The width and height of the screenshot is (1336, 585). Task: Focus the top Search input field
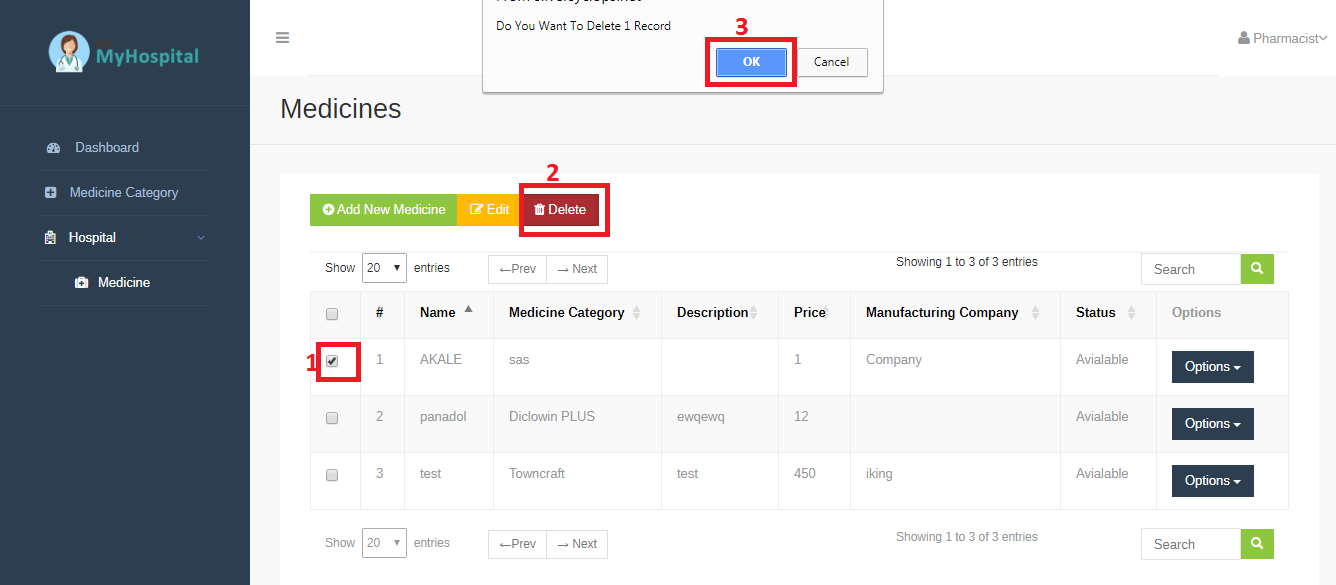(x=1191, y=269)
